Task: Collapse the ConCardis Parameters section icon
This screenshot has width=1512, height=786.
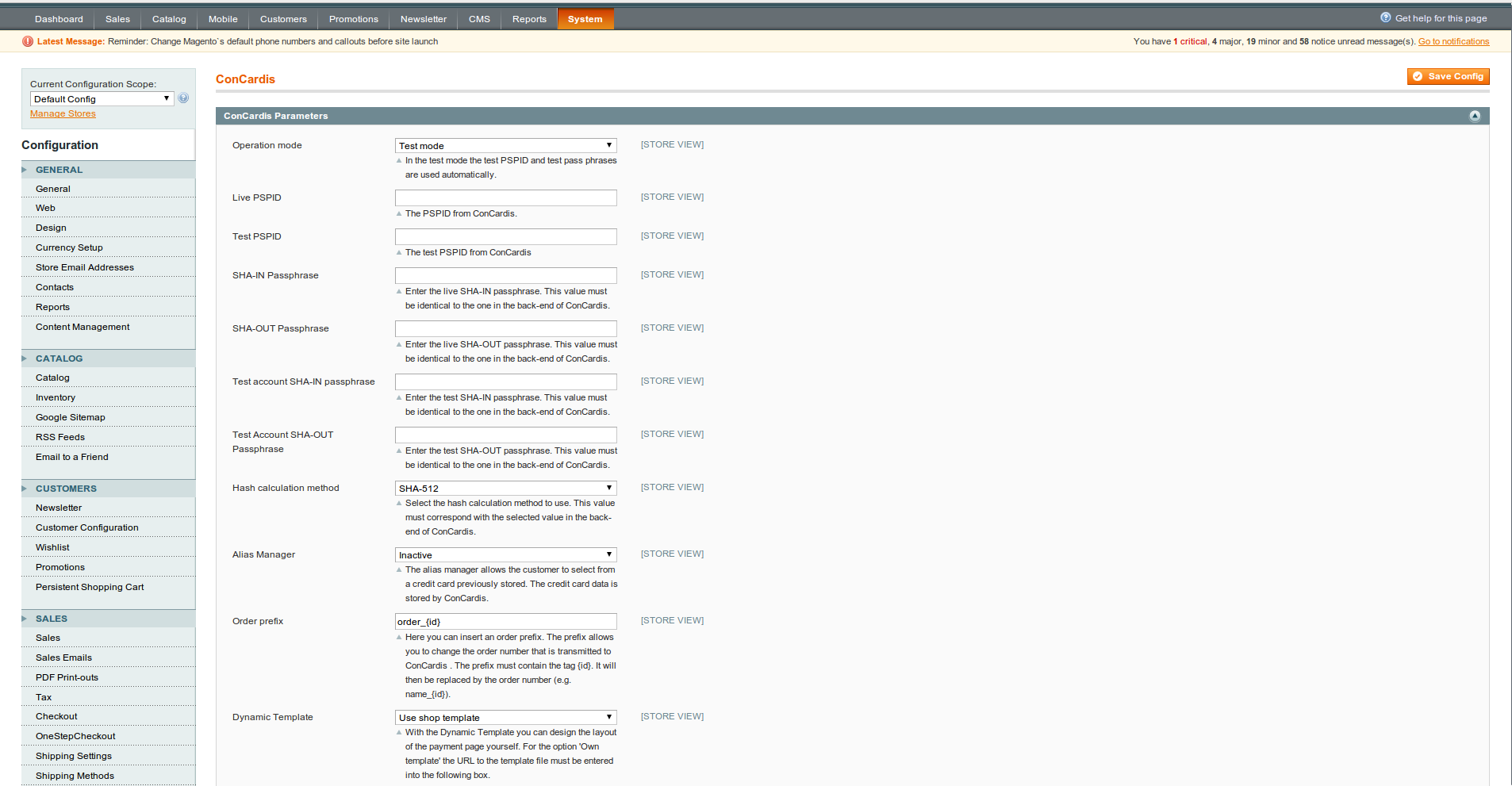Action: pyautogui.click(x=1474, y=116)
